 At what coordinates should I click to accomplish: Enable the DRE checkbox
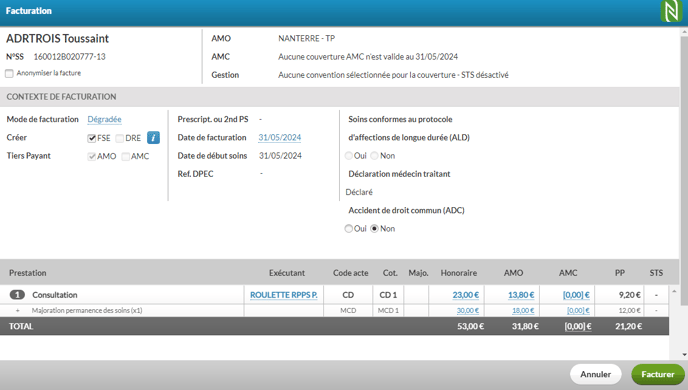(x=119, y=138)
